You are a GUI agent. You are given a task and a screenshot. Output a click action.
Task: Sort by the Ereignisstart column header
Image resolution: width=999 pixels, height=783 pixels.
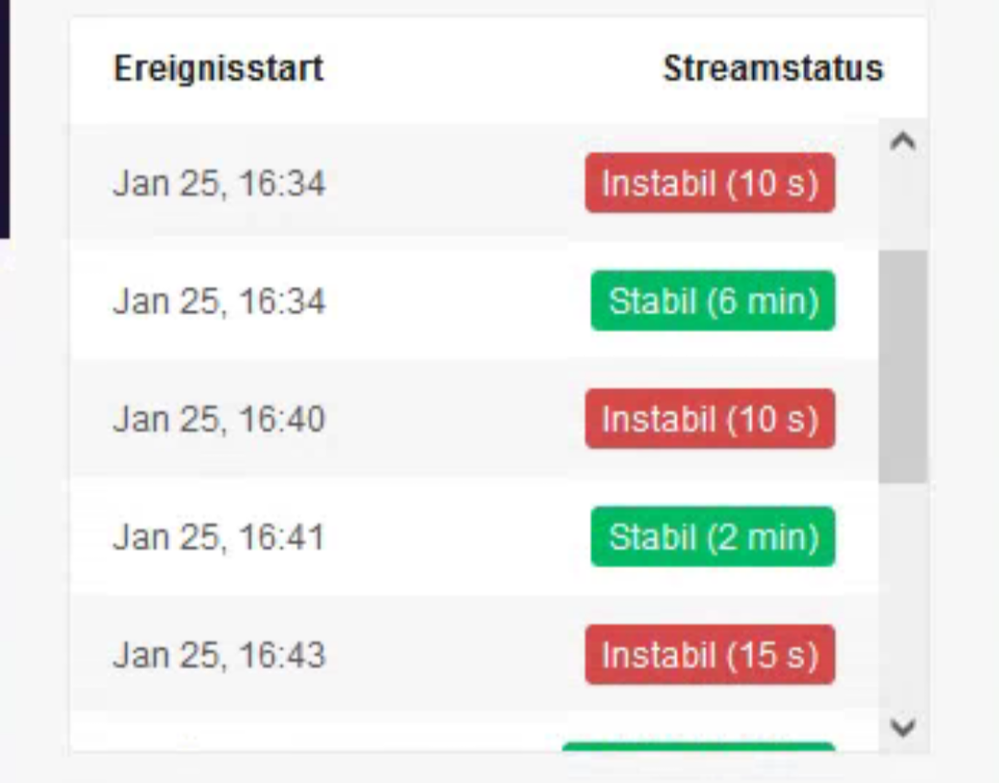point(218,69)
